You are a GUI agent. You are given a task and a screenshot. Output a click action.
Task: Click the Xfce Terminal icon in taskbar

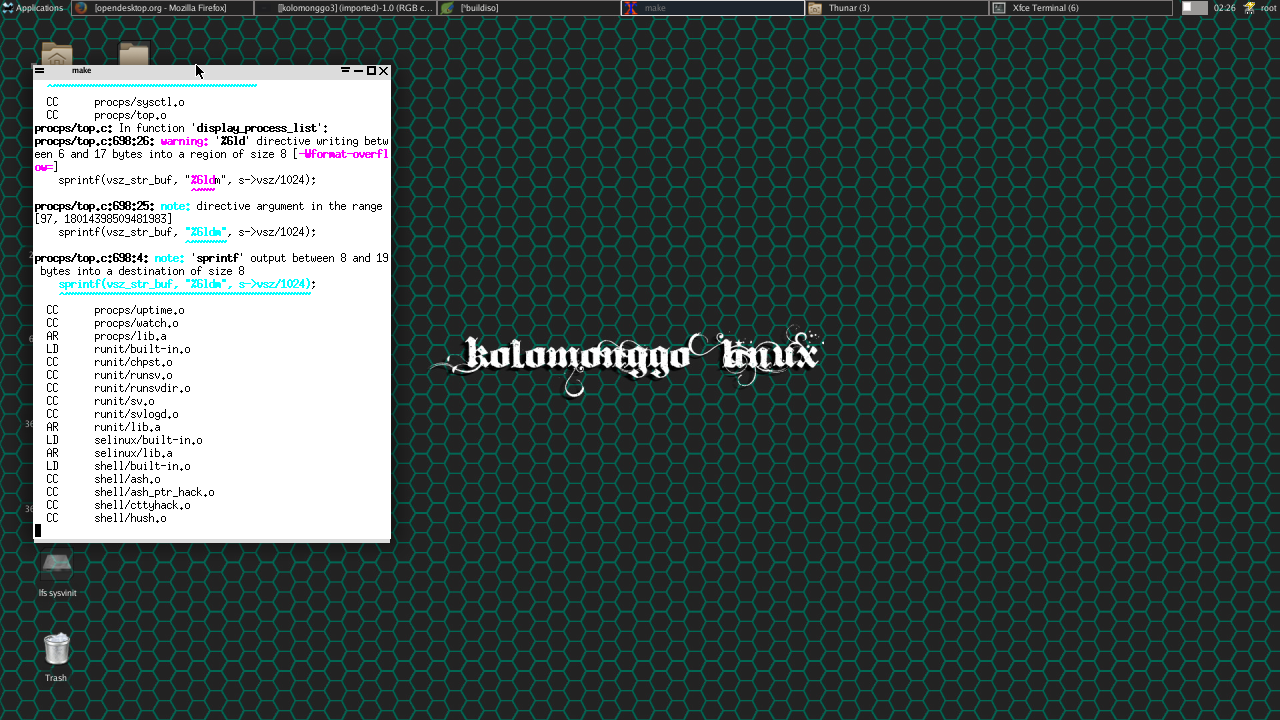[x=999, y=8]
